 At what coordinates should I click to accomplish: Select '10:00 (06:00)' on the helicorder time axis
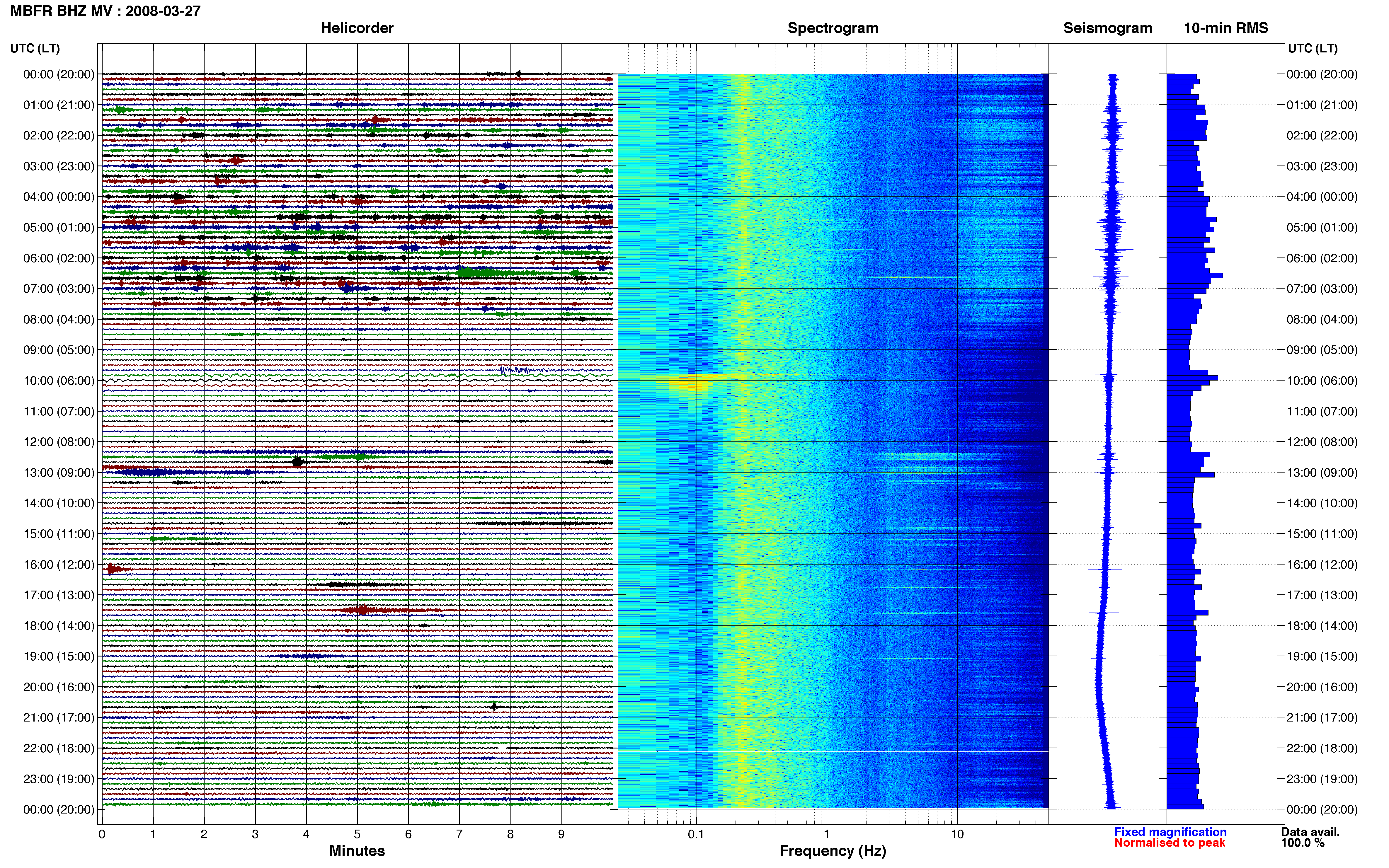click(x=59, y=381)
